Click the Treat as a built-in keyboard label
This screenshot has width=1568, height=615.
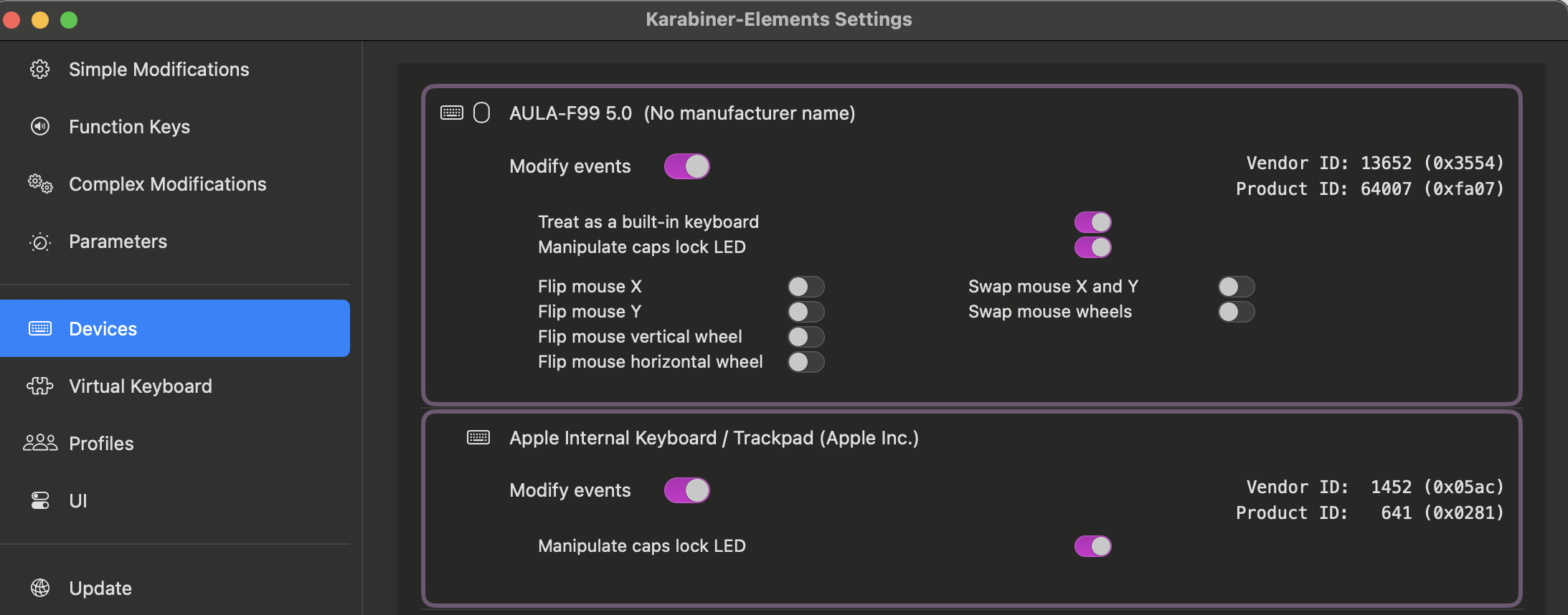click(648, 222)
